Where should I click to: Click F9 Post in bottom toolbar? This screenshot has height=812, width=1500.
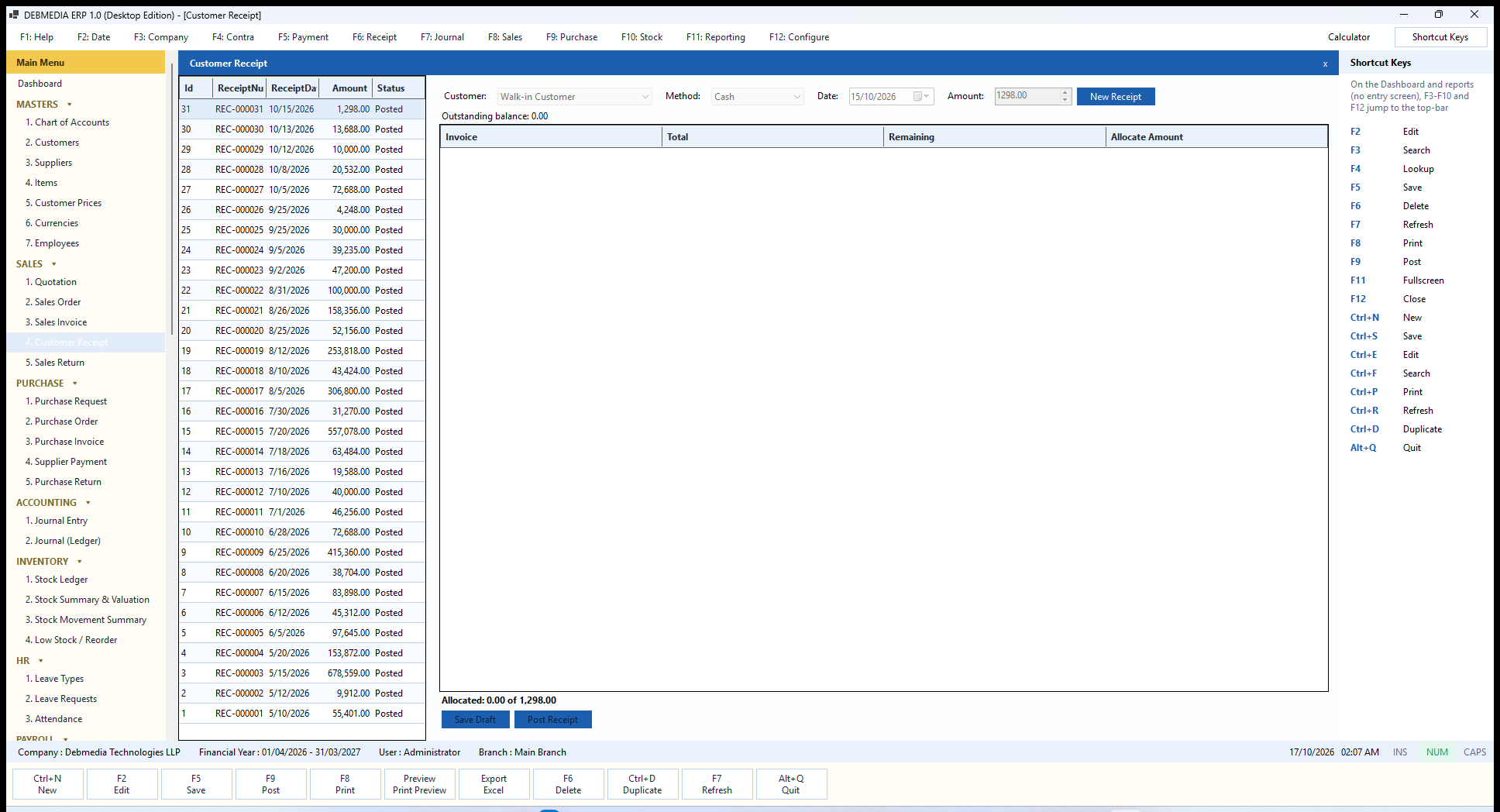pos(270,784)
